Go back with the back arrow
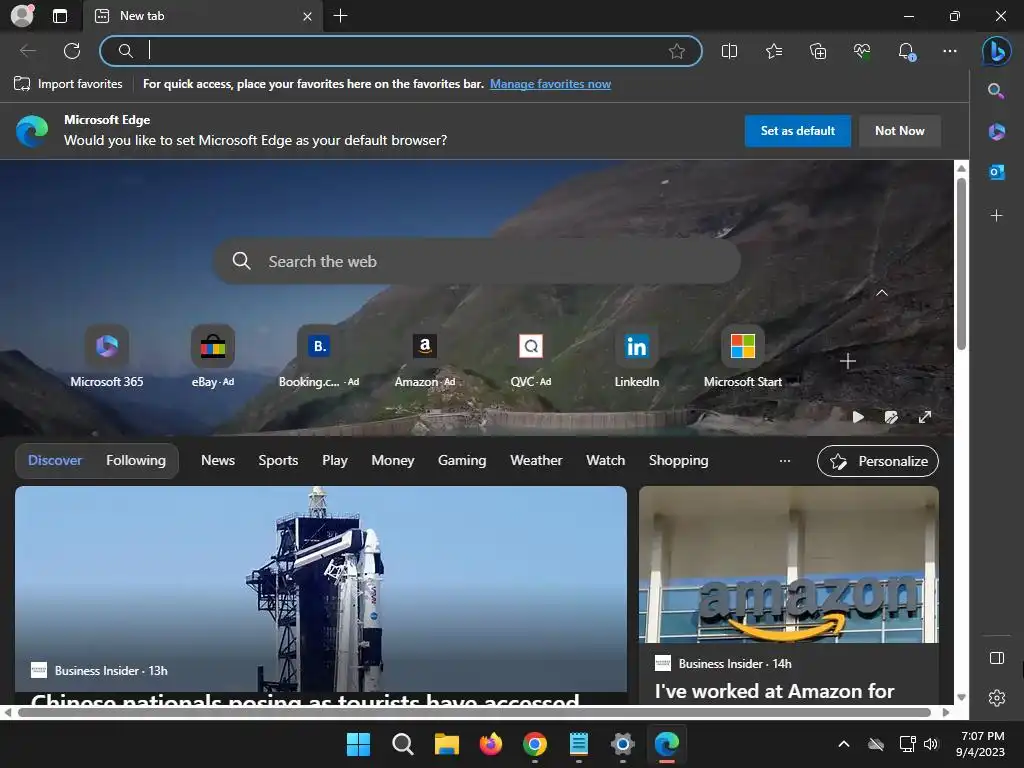 point(27,51)
